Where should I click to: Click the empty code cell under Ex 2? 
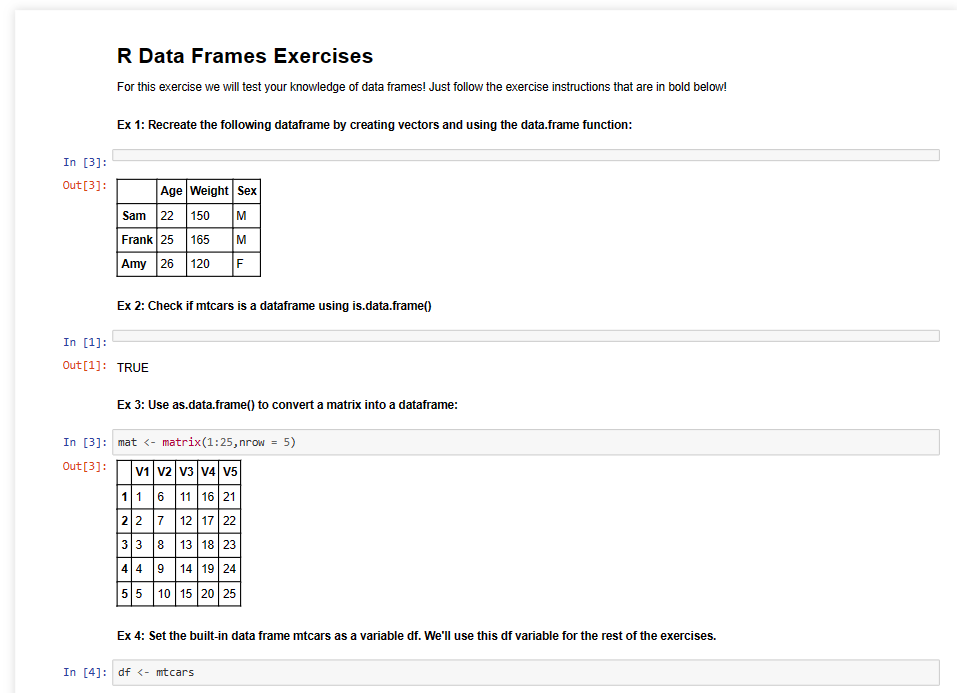click(x=525, y=336)
